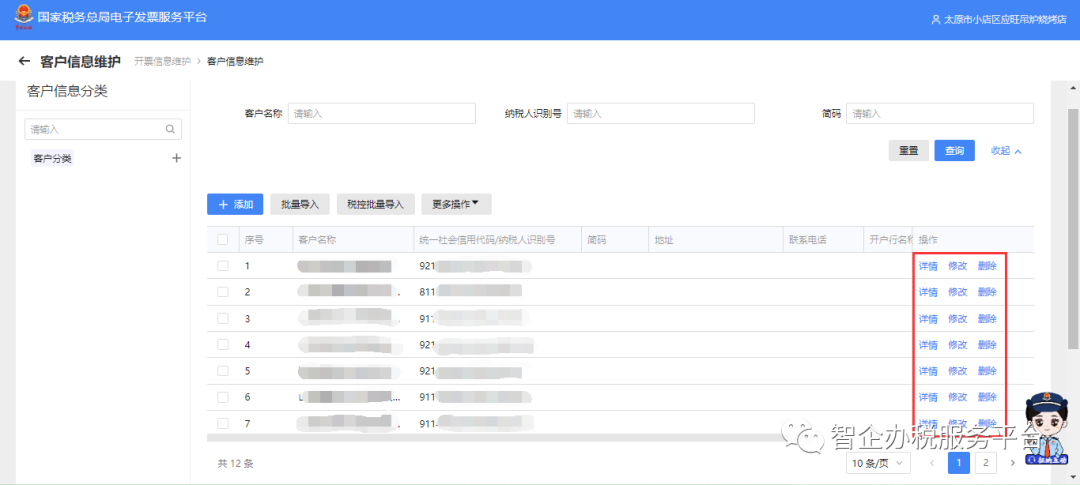Viewport: 1080px width, 485px height.
Task: Open 详情 for row 3
Action: [928, 318]
